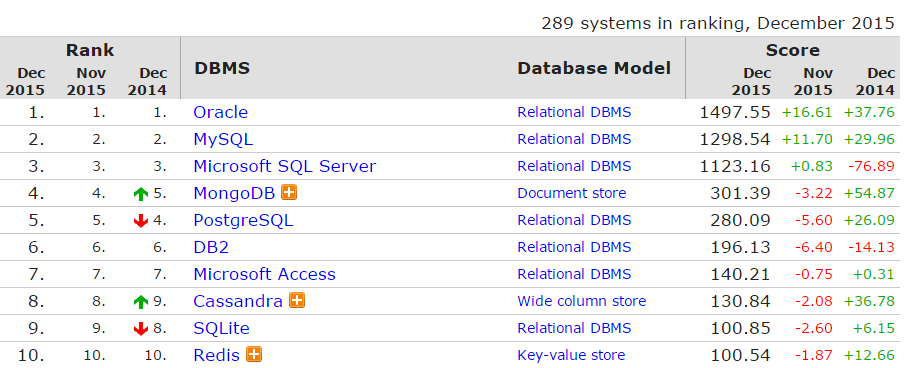This screenshot has width=909, height=368.
Task: Open the SQLite link
Action: point(221,328)
